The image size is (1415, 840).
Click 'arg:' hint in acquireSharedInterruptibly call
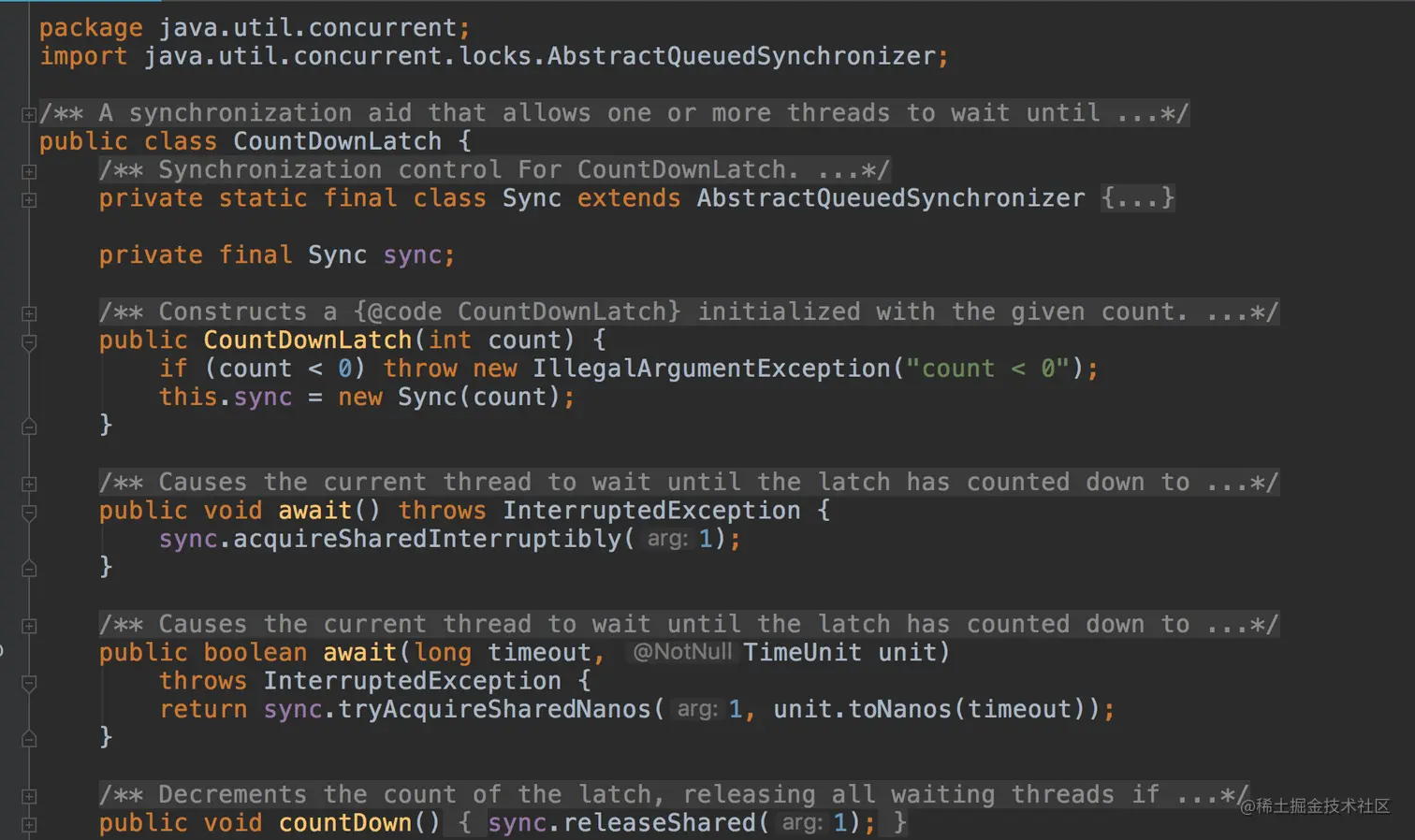(x=667, y=539)
